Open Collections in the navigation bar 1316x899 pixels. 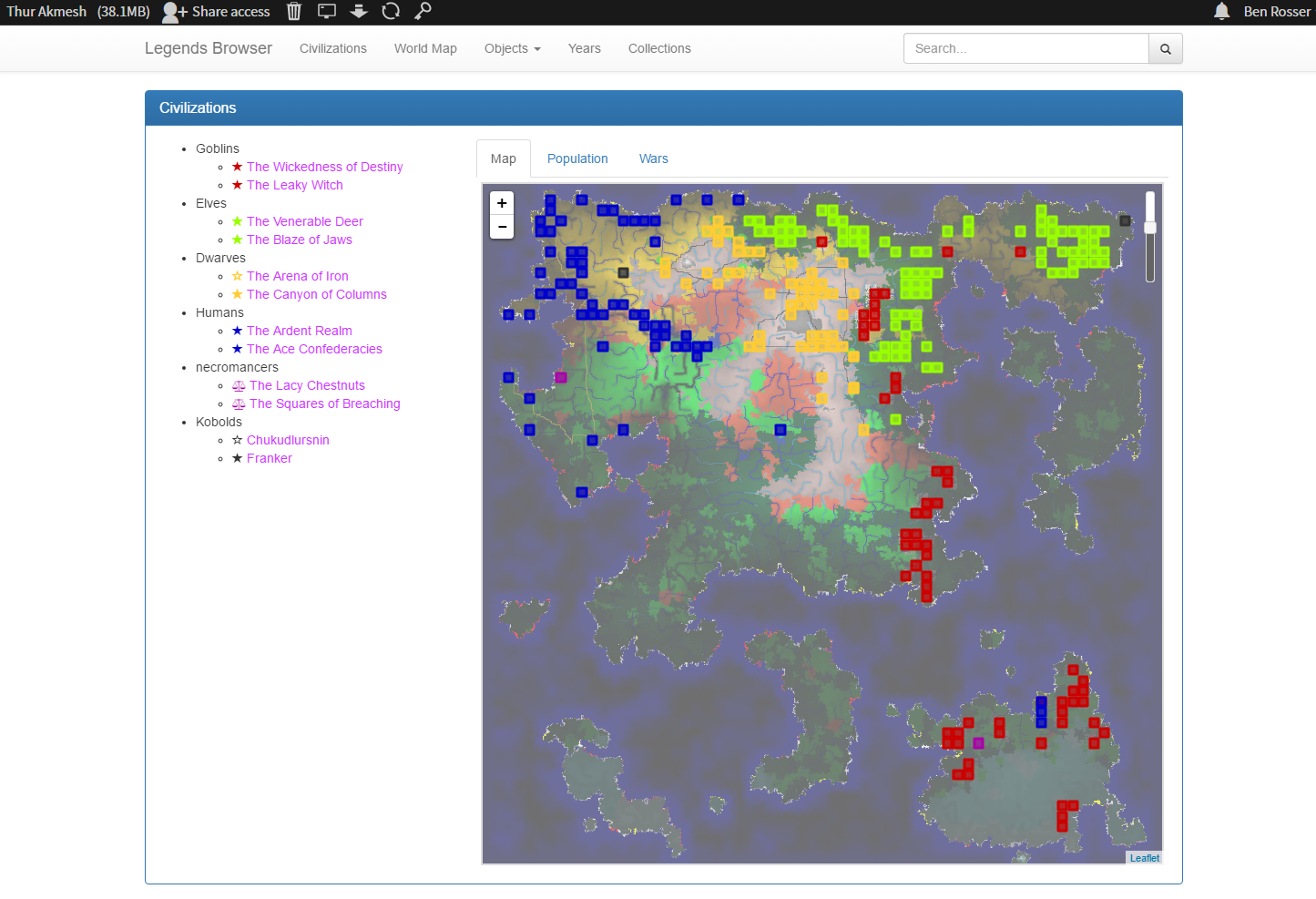[659, 48]
